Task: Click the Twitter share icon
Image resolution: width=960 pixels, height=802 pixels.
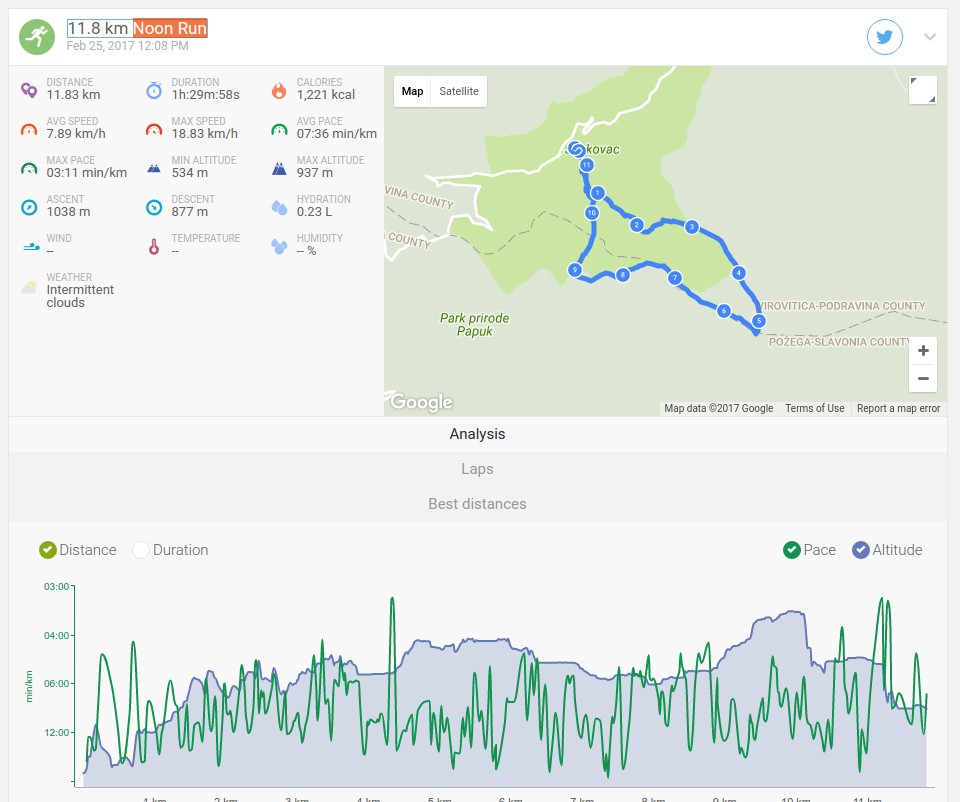Action: click(884, 37)
